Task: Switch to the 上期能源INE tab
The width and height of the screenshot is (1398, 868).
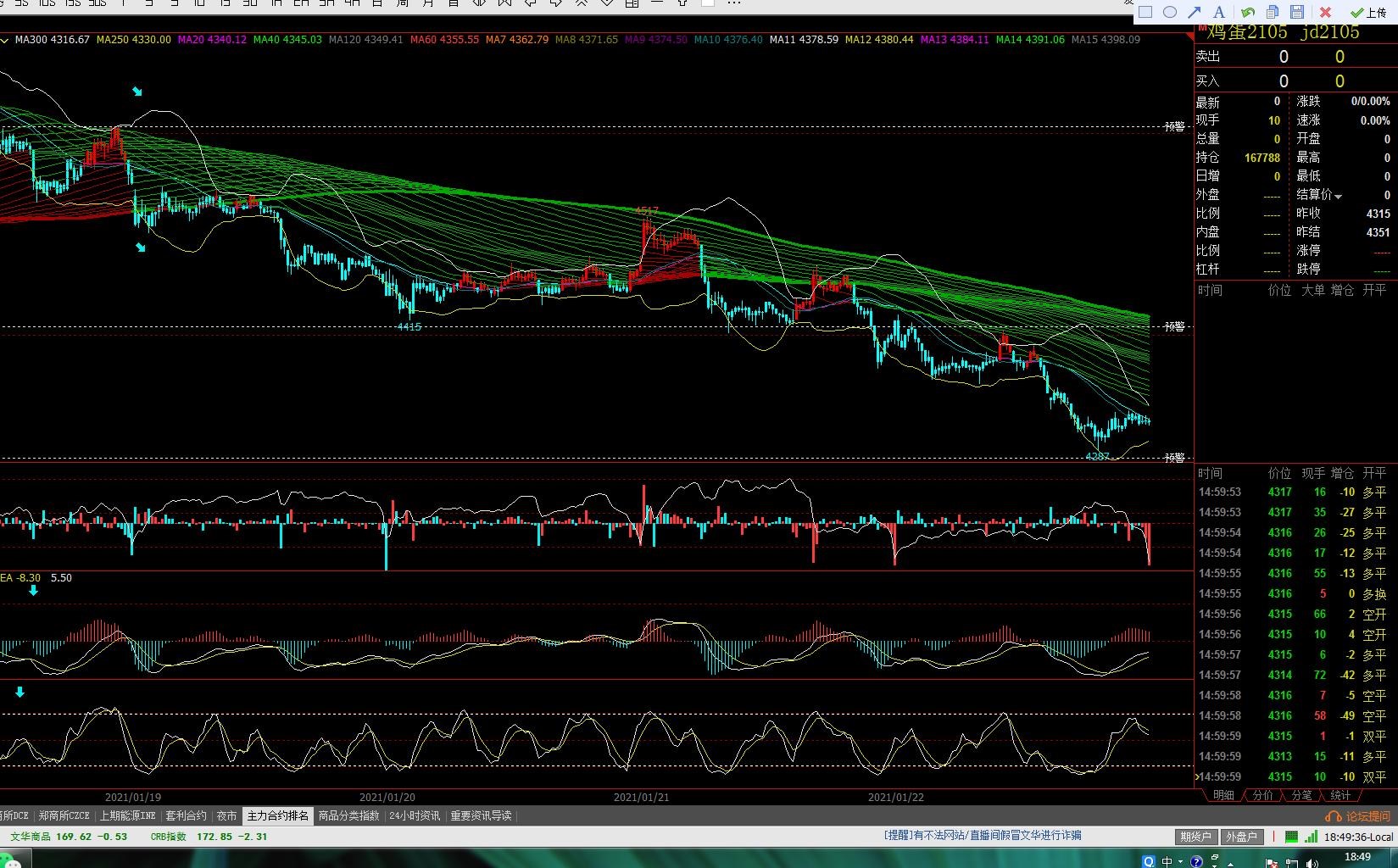Action: coord(127,816)
